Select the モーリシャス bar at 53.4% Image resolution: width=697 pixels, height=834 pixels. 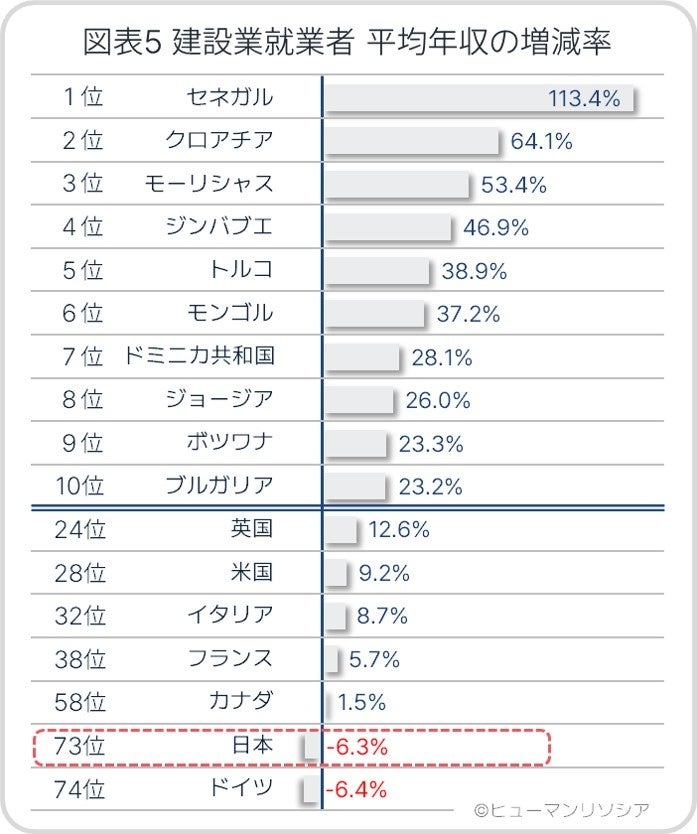pyautogui.click(x=396, y=185)
